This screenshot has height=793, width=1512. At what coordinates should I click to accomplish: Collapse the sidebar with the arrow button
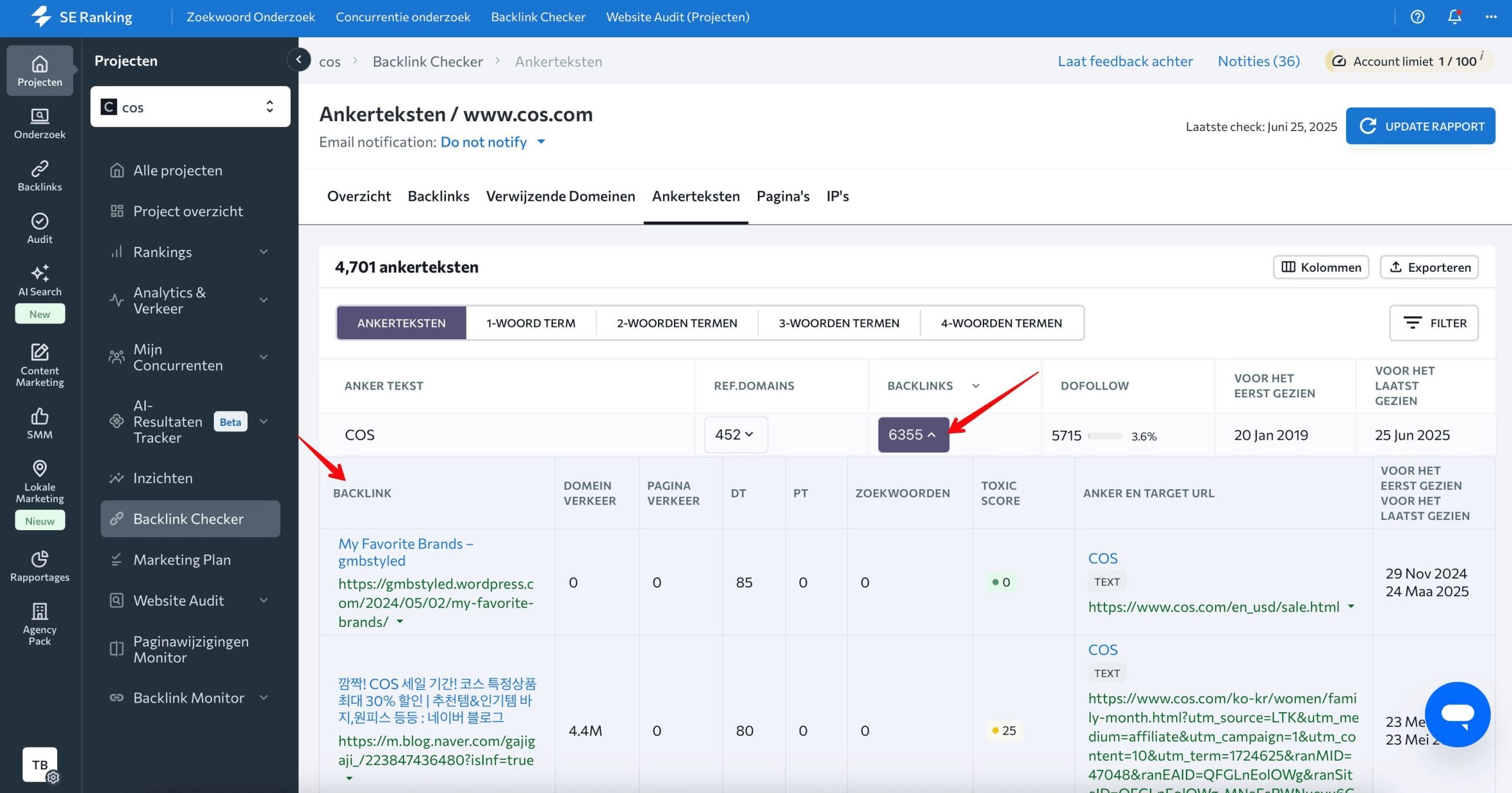coord(299,60)
